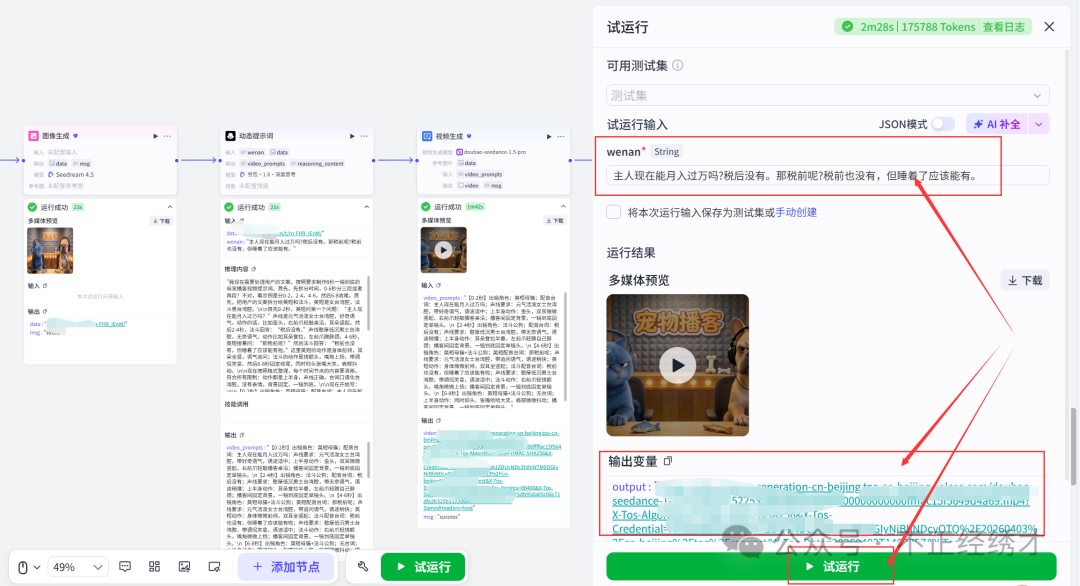Run the 图像生成 node via its play icon

[156, 136]
